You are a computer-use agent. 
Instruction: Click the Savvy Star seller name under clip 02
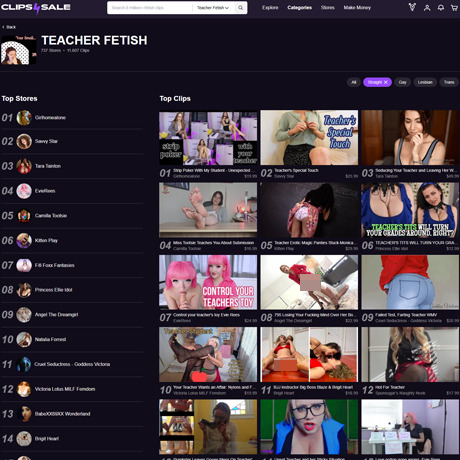coord(284,176)
